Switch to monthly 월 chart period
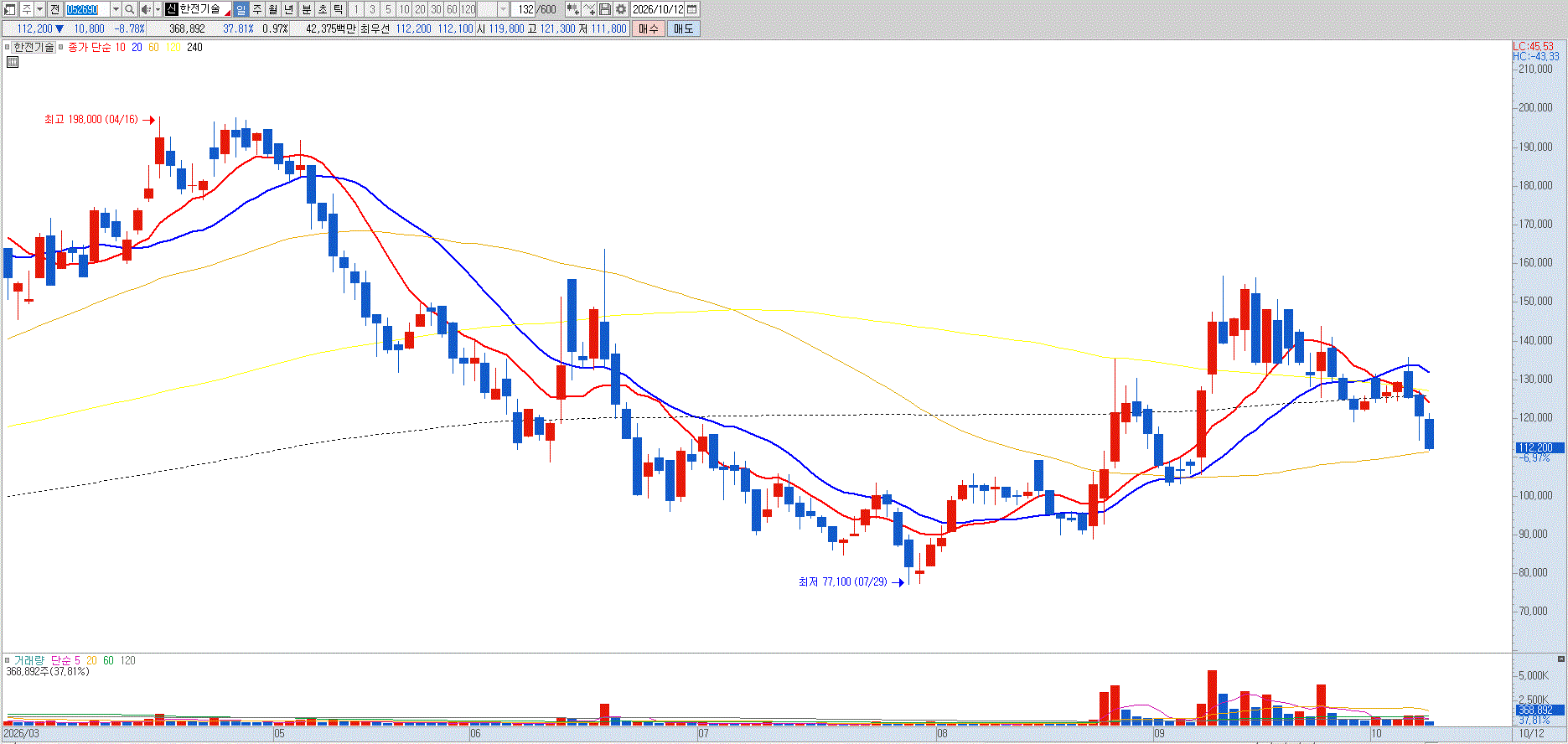1568x744 pixels. pyautogui.click(x=273, y=9)
